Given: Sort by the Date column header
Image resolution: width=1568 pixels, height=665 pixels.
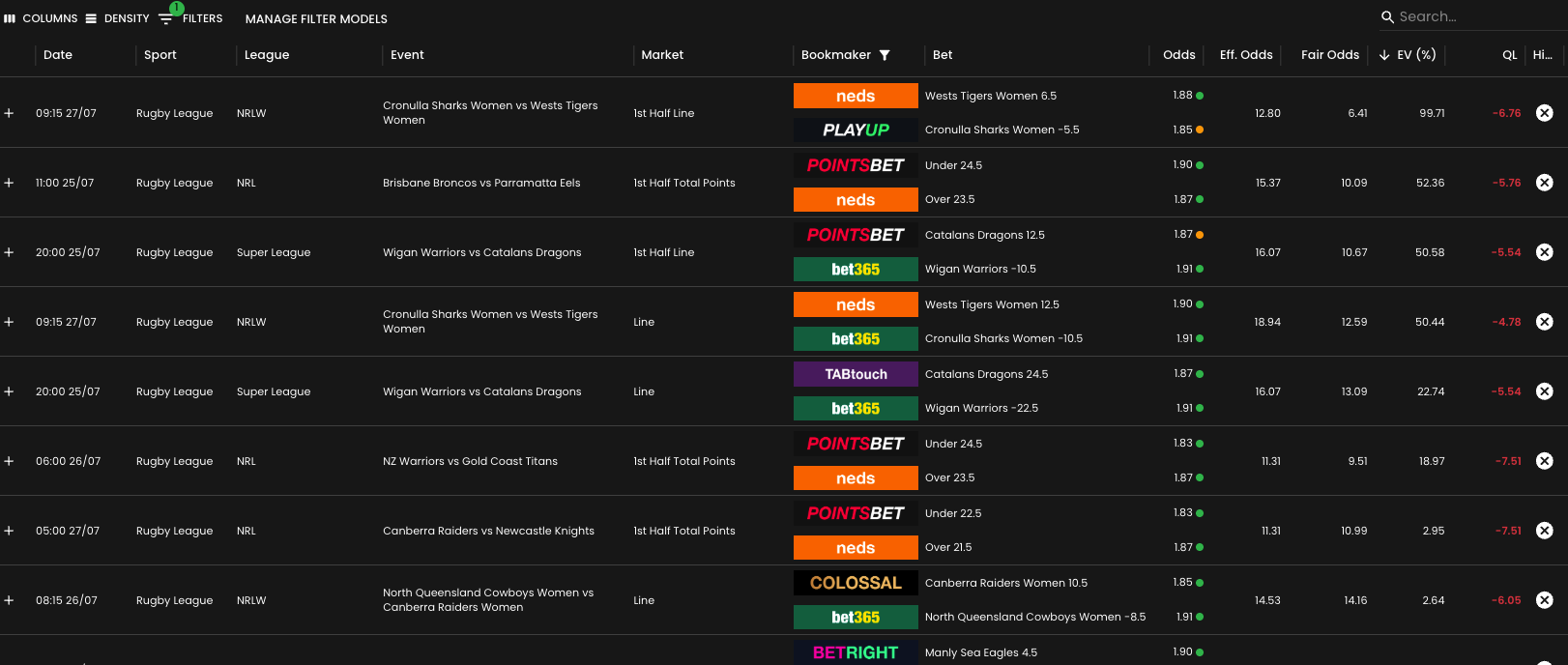Looking at the screenshot, I should pyautogui.click(x=58, y=55).
